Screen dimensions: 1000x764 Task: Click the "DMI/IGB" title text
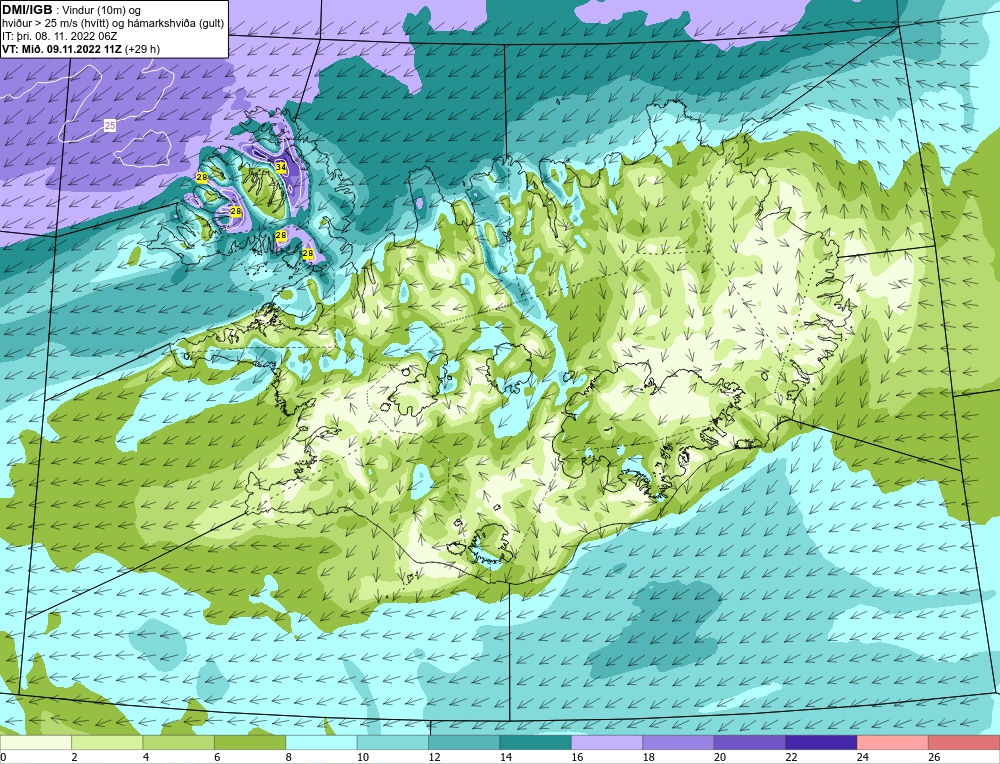tap(27, 10)
